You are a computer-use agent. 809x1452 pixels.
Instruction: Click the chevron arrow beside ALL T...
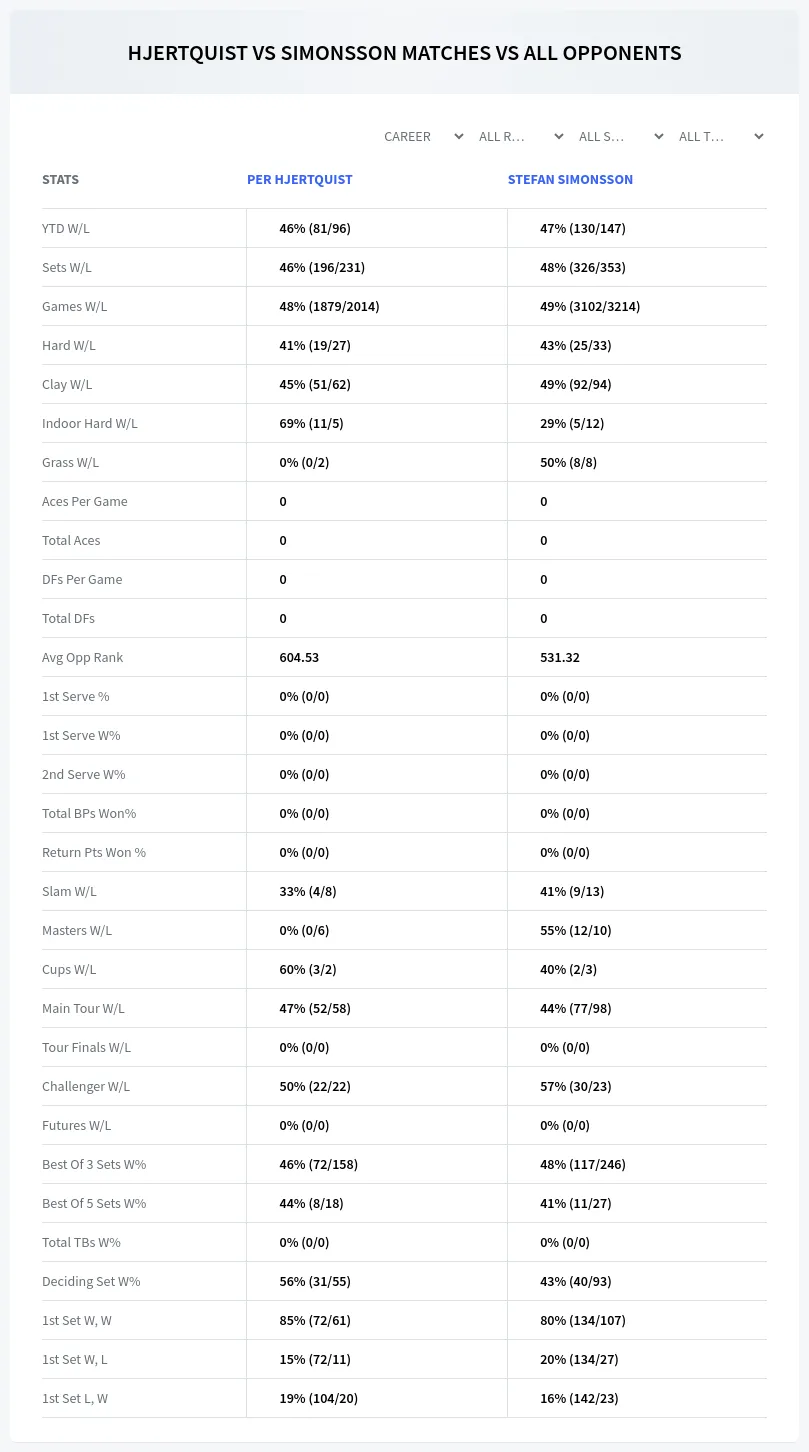(x=759, y=136)
